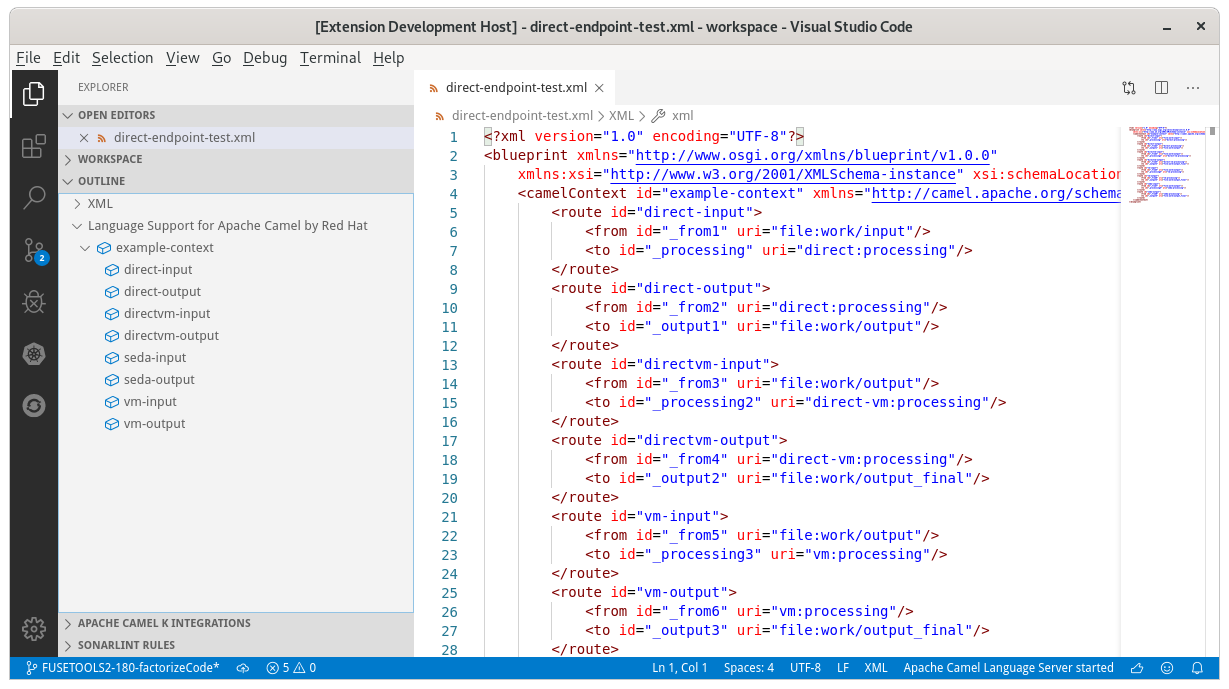Viewport: 1229px width, 689px height.
Task: Open the Search view icon
Action: tap(34, 197)
